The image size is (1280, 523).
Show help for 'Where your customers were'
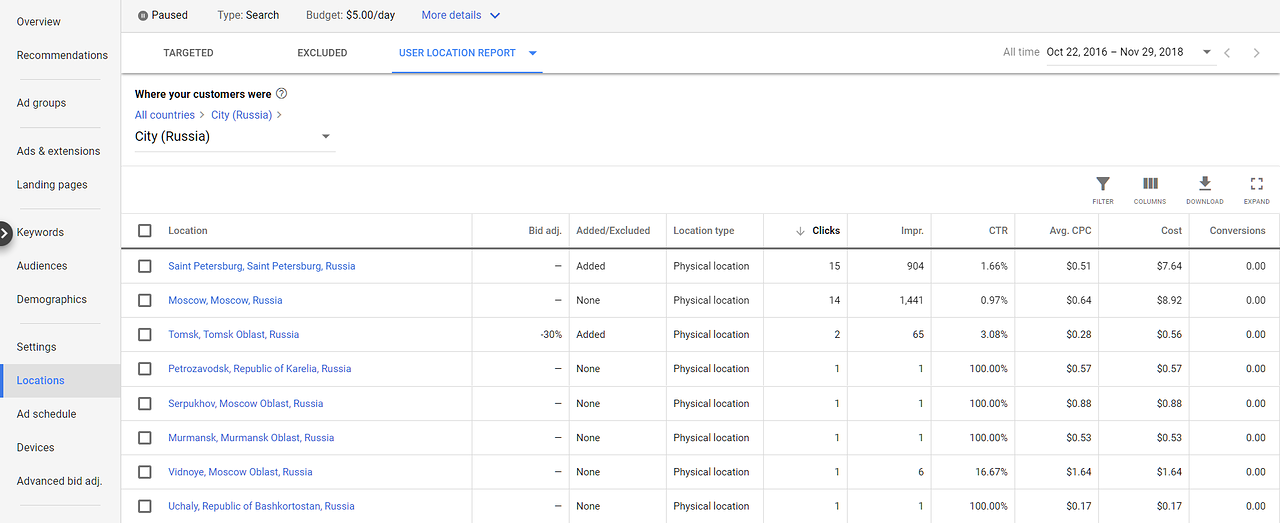281,94
